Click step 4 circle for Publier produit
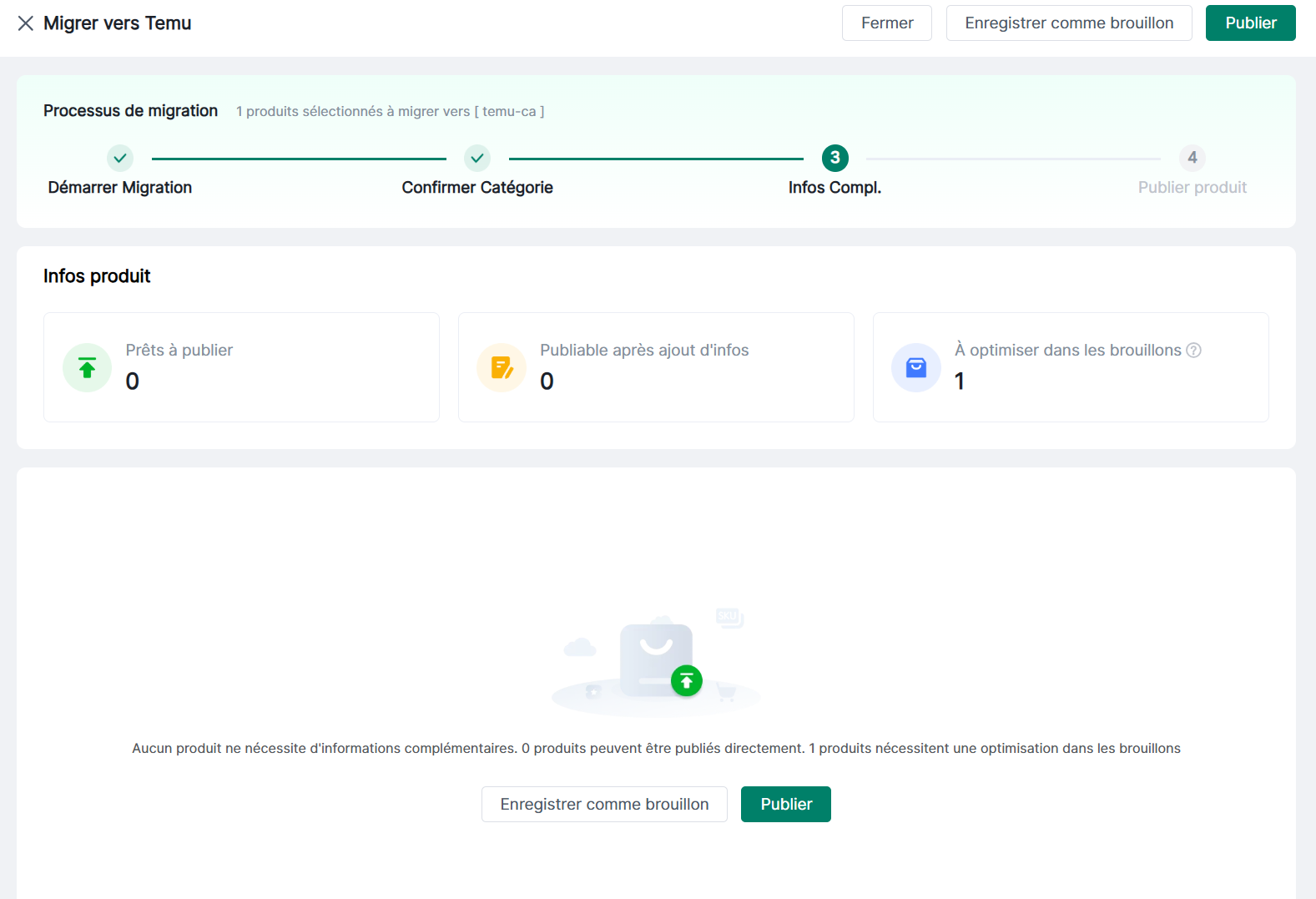 point(1192,158)
